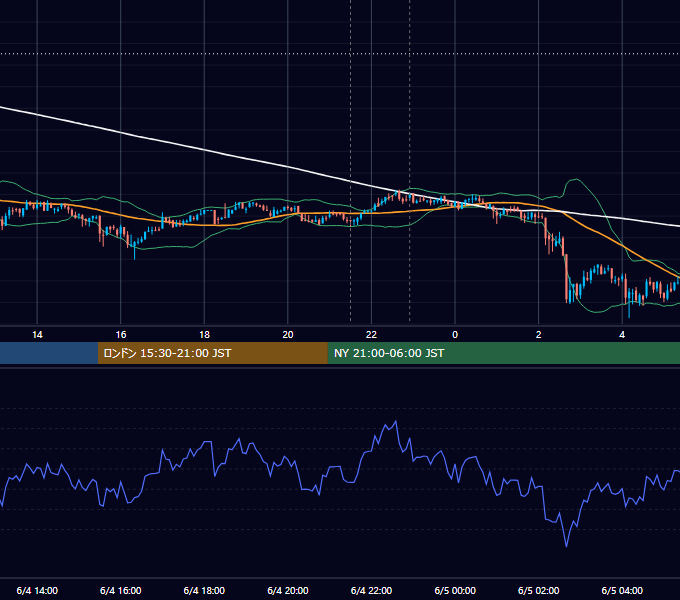This screenshot has width=680, height=600.
Task: Click the 6/4 14:00 indicator axis label
Action: 37,590
